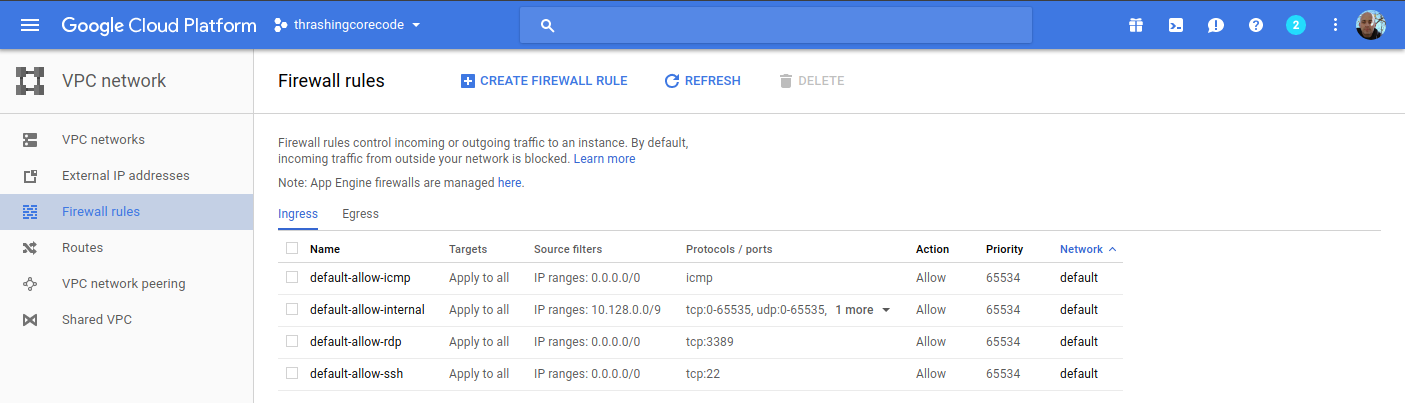Click the tcp:3389 protocol cell
1405x403 pixels.
coord(709,342)
